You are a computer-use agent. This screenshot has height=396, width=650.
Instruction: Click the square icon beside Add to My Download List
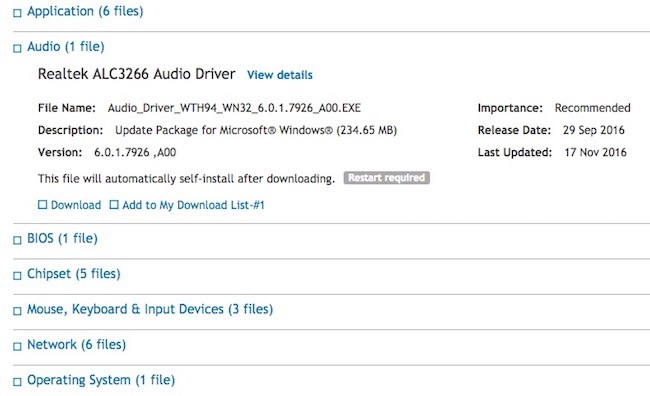click(114, 204)
